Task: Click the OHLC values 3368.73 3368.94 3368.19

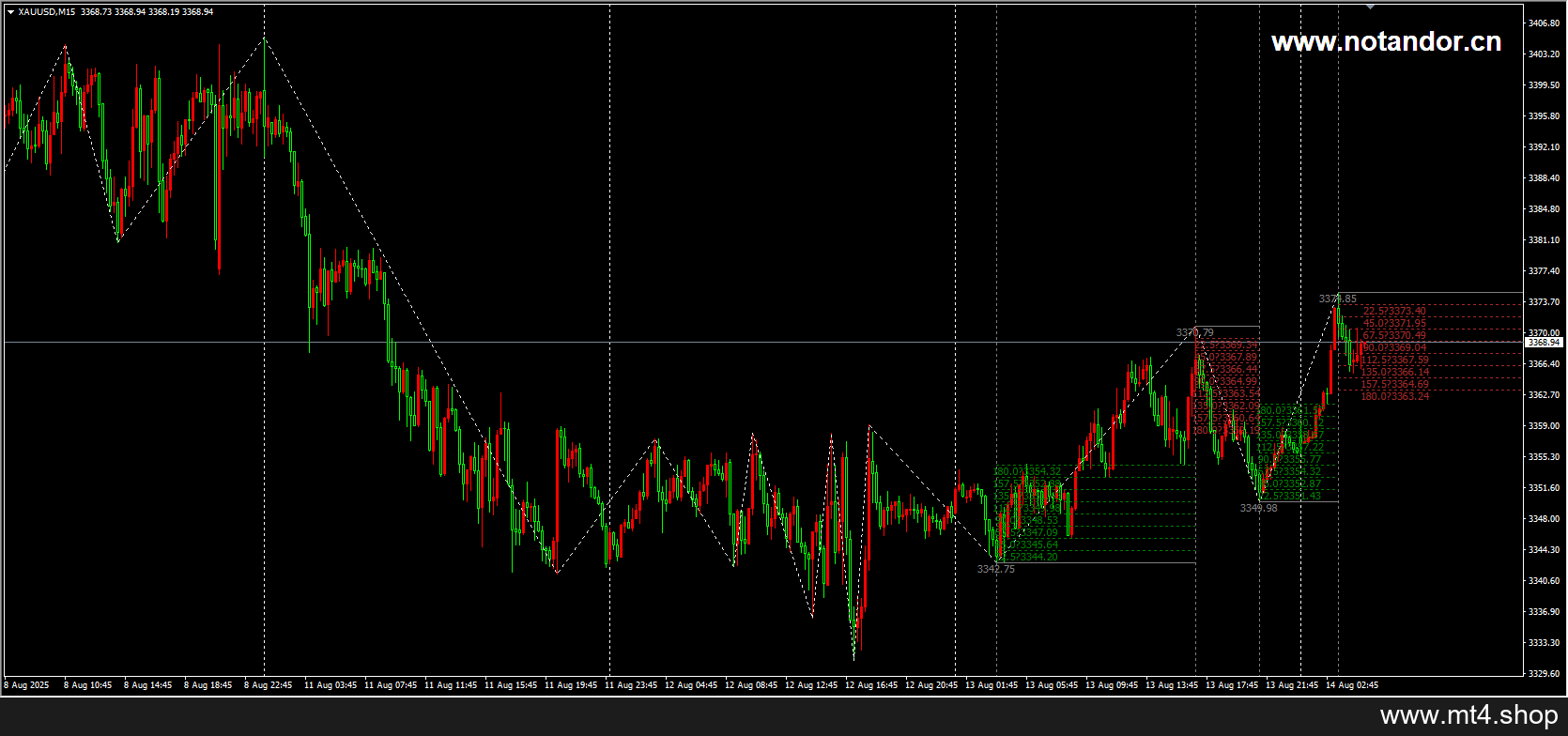Action: (130, 12)
